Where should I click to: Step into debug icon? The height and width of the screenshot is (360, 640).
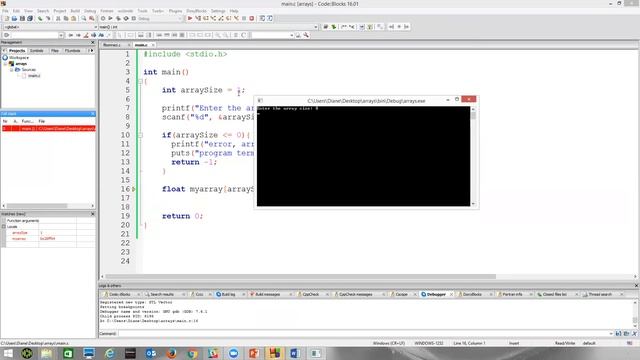[x=213, y=18]
